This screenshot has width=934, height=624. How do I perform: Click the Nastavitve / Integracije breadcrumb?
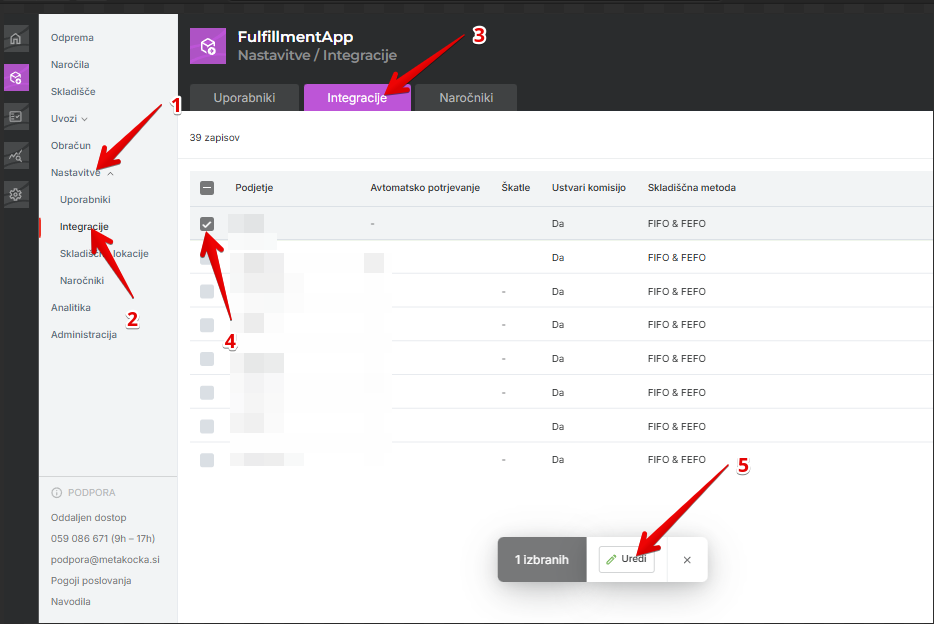[317, 55]
